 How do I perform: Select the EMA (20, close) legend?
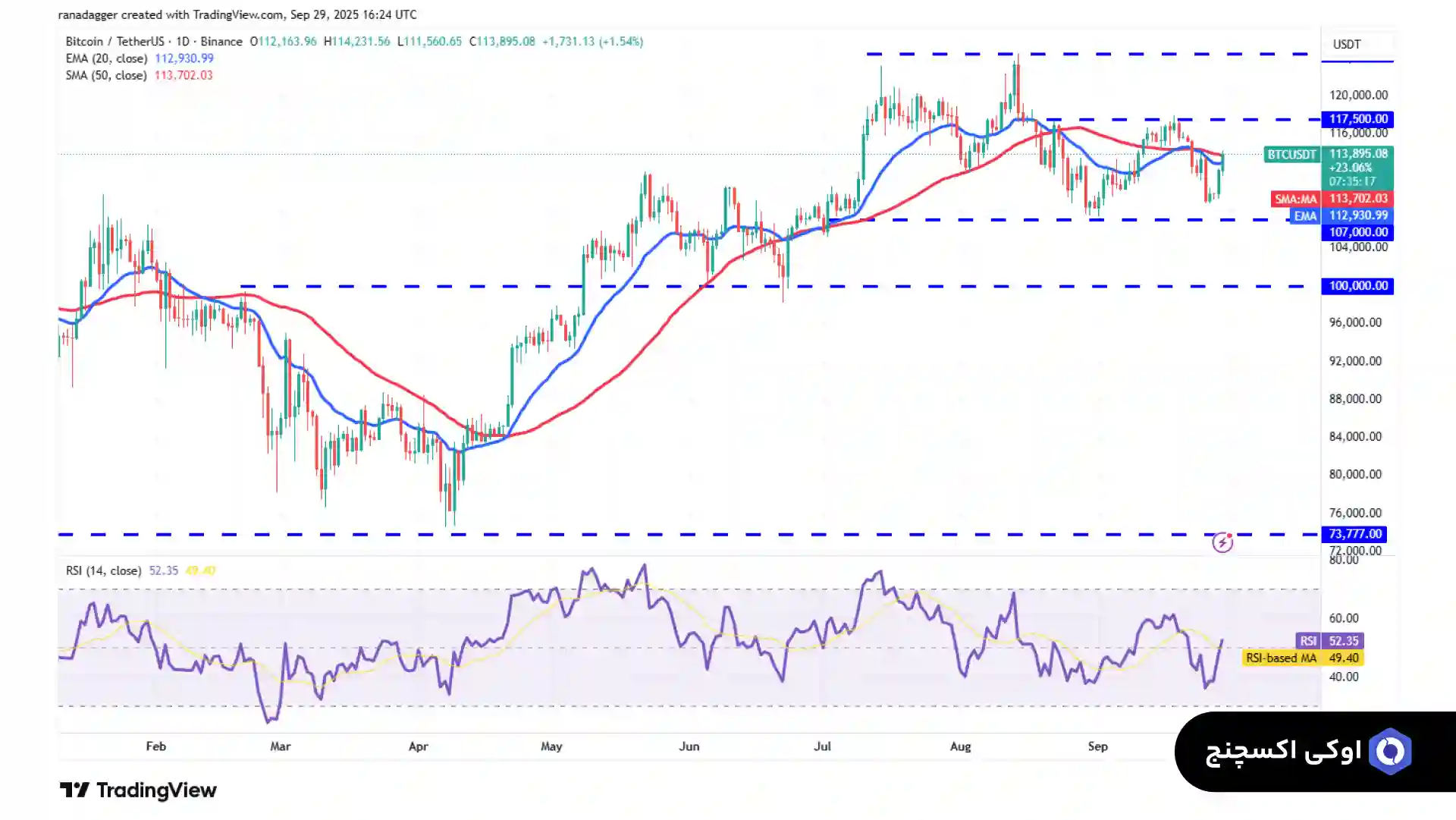106,58
